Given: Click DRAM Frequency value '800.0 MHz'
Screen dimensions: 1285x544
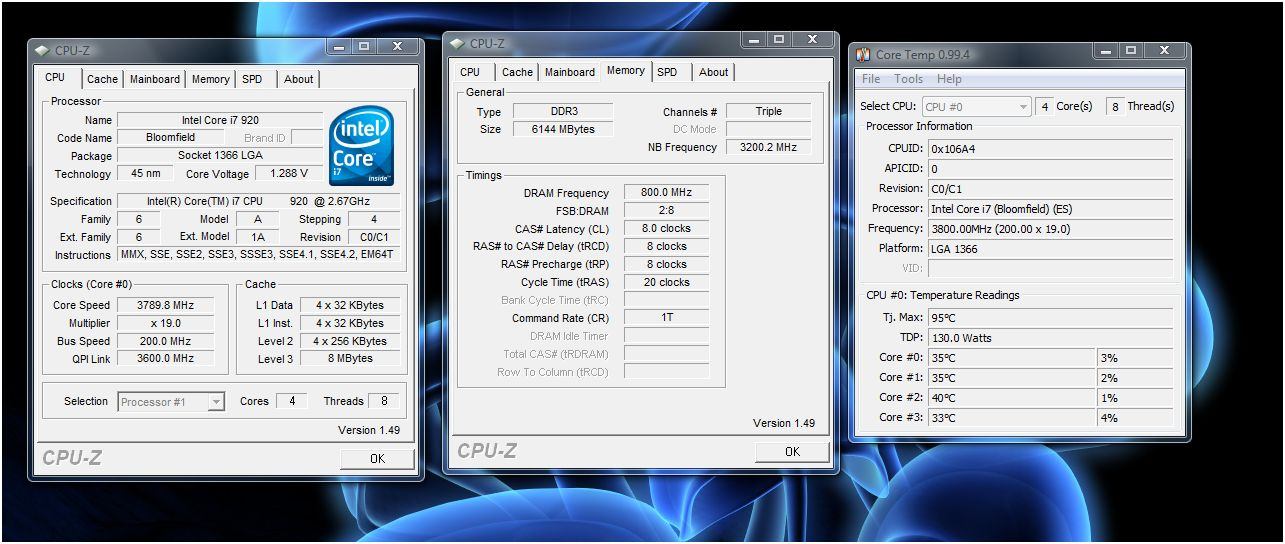Looking at the screenshot, I should click(x=666, y=193).
